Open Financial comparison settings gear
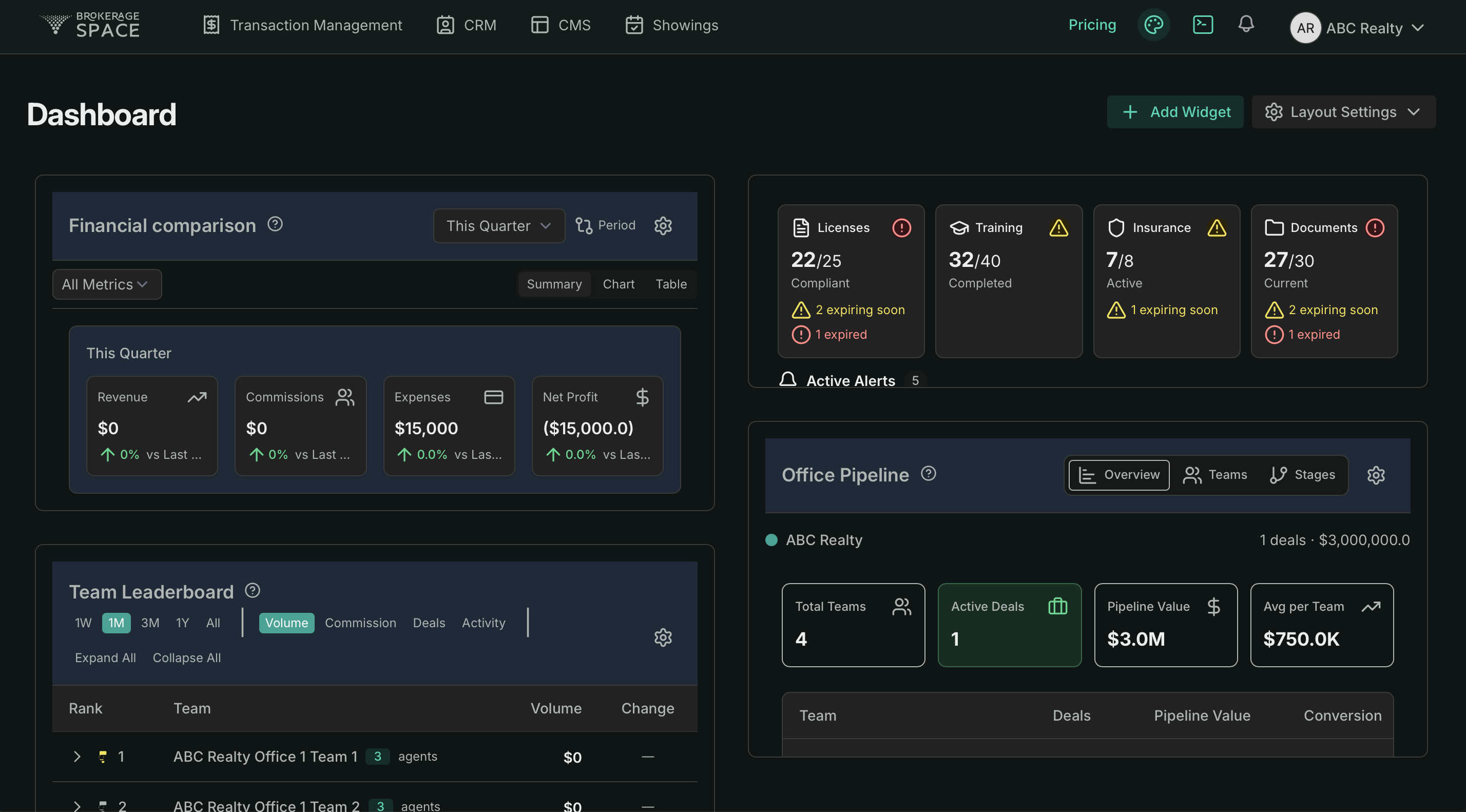 [663, 225]
